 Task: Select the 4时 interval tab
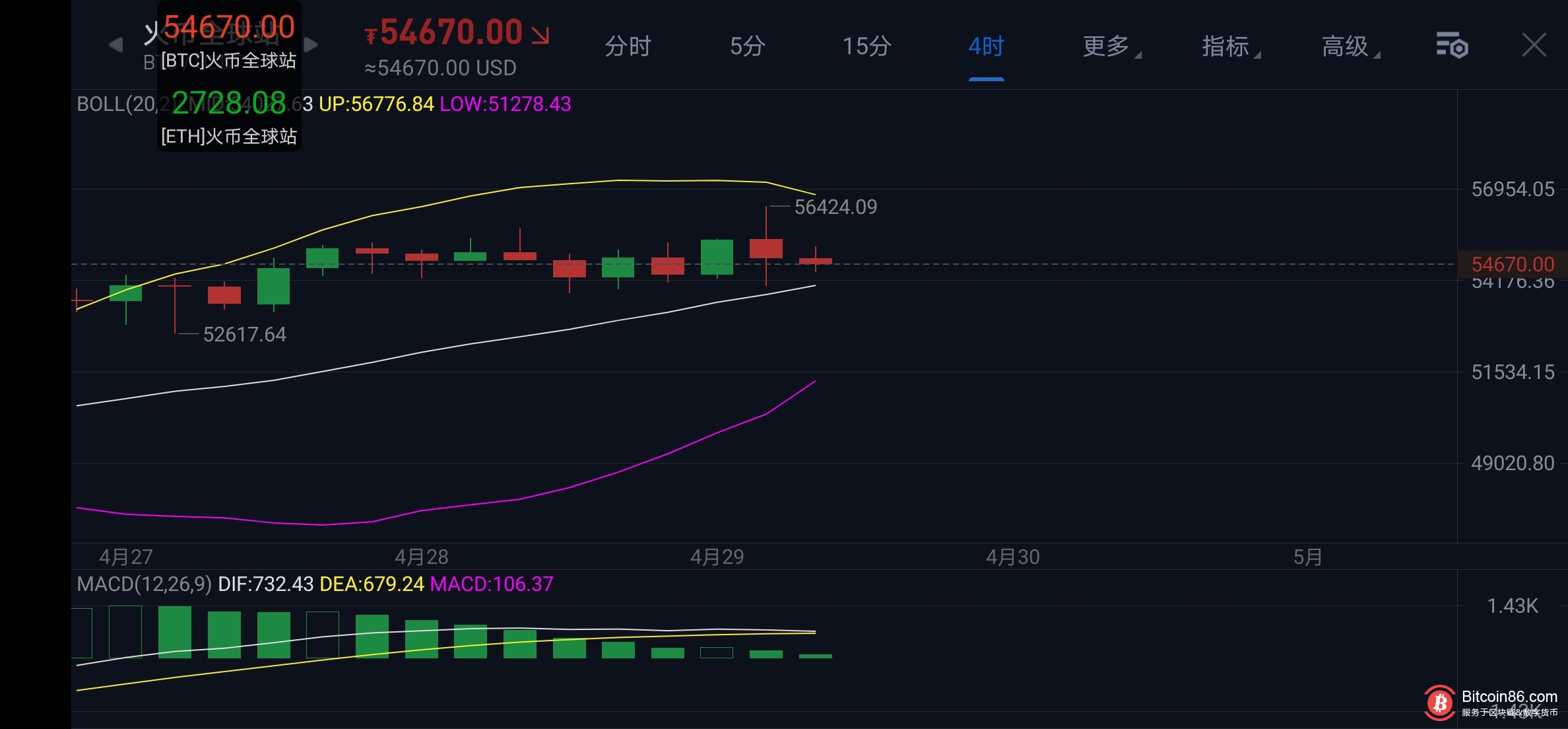click(986, 46)
